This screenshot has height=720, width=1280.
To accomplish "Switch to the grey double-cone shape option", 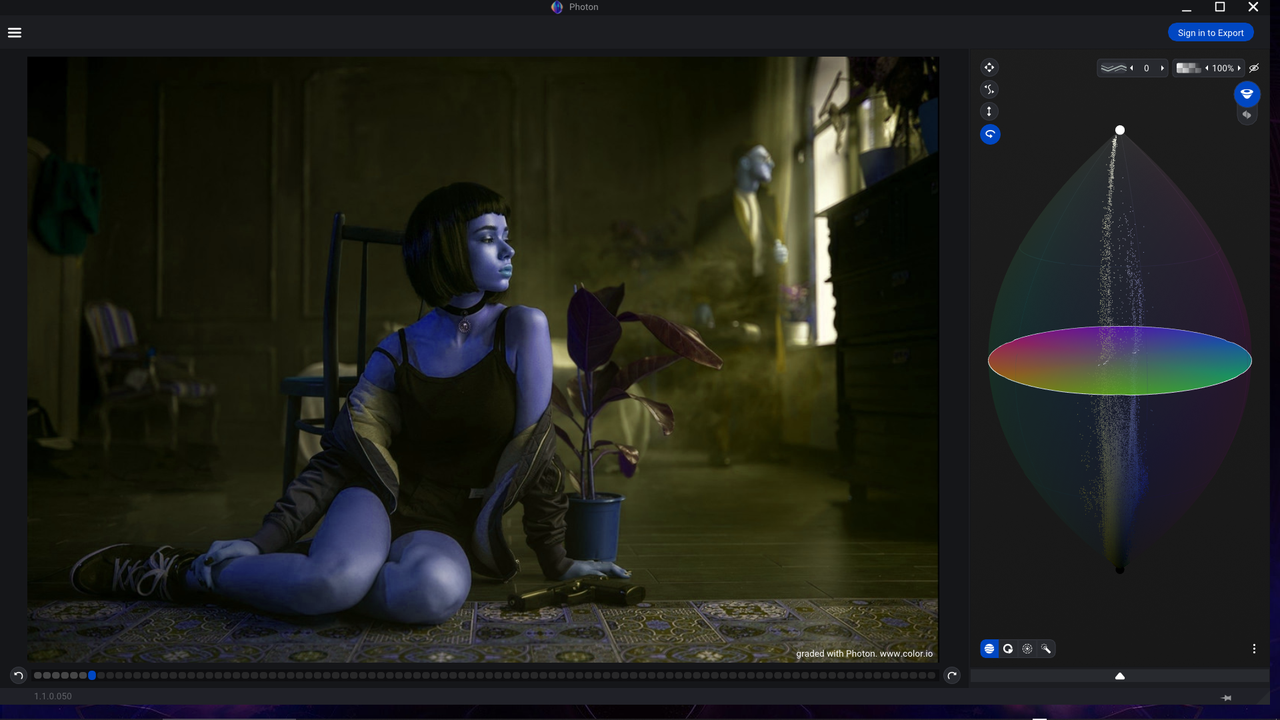I will coord(1246,115).
